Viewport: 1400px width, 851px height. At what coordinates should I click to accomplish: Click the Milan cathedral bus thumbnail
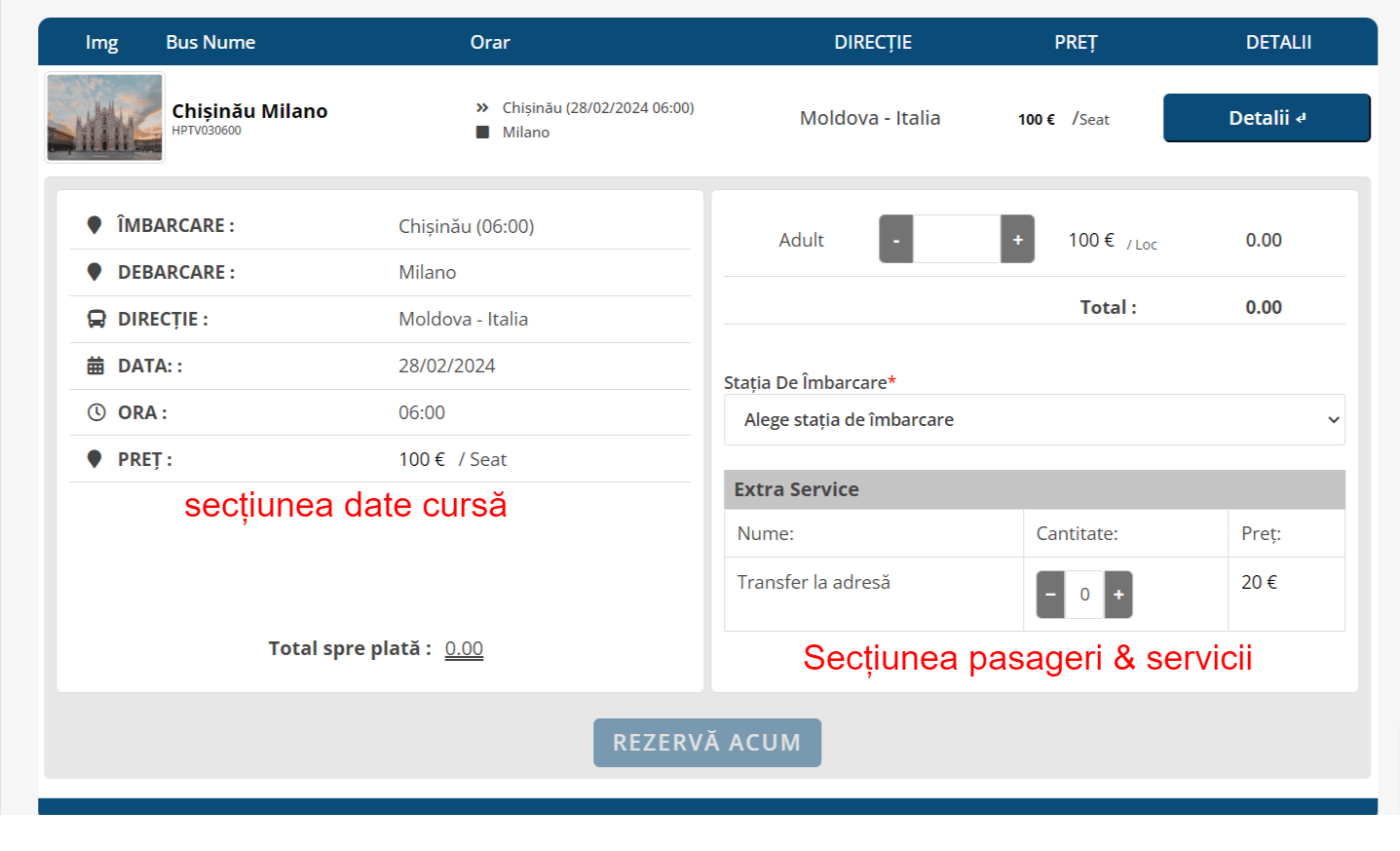[105, 117]
